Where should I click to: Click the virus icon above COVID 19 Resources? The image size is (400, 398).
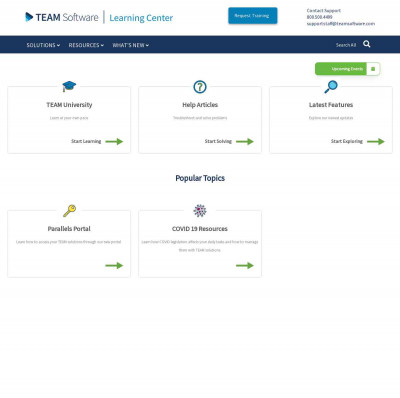[200, 211]
